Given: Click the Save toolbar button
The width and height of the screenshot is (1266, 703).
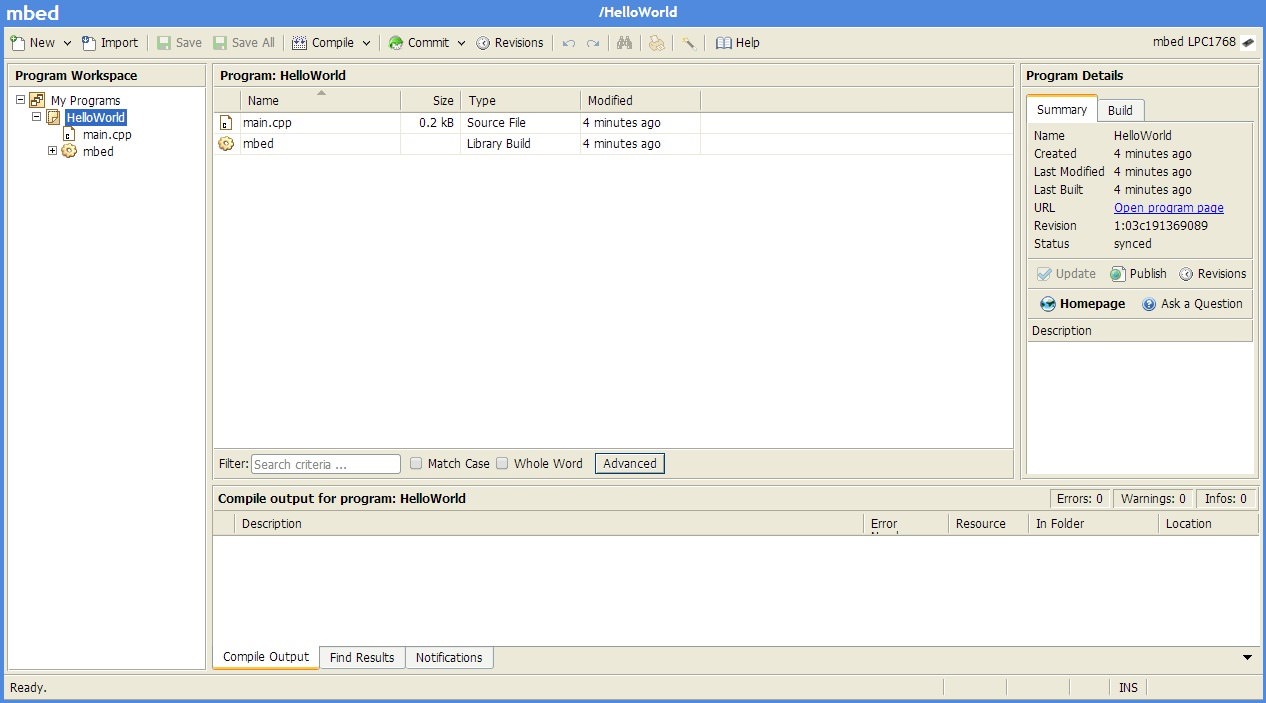Looking at the screenshot, I should (179, 43).
